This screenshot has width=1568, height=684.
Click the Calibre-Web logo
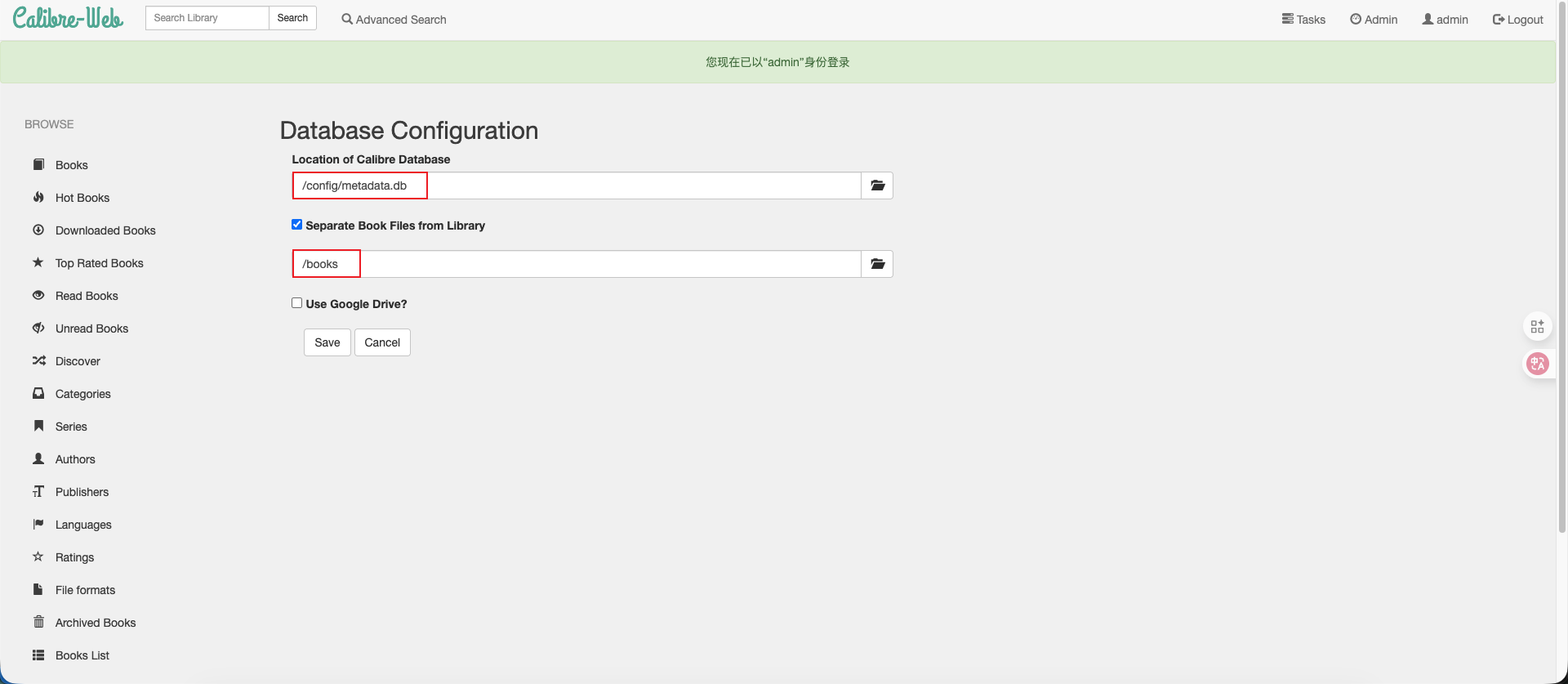pyautogui.click(x=69, y=18)
